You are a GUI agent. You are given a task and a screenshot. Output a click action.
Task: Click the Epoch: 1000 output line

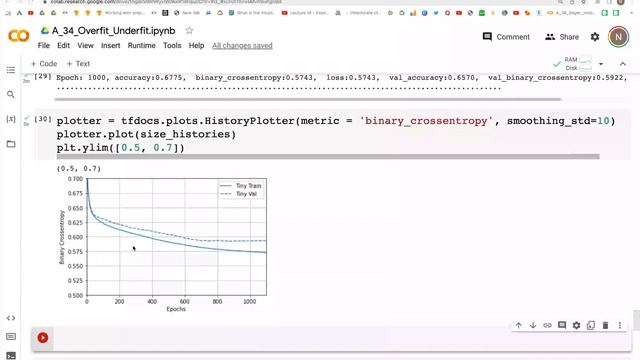(342, 78)
